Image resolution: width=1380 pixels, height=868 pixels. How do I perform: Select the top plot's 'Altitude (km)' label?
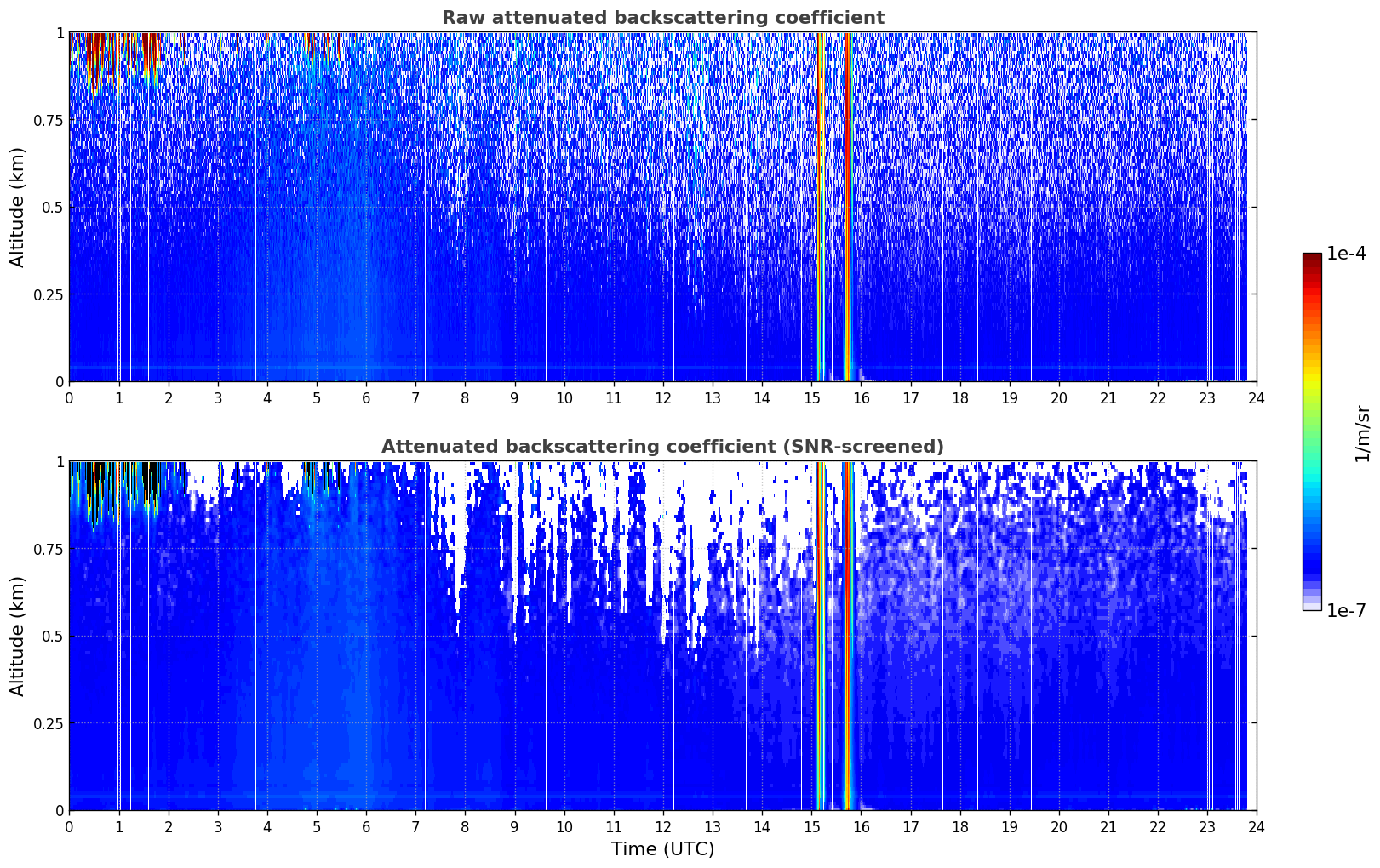[18, 207]
